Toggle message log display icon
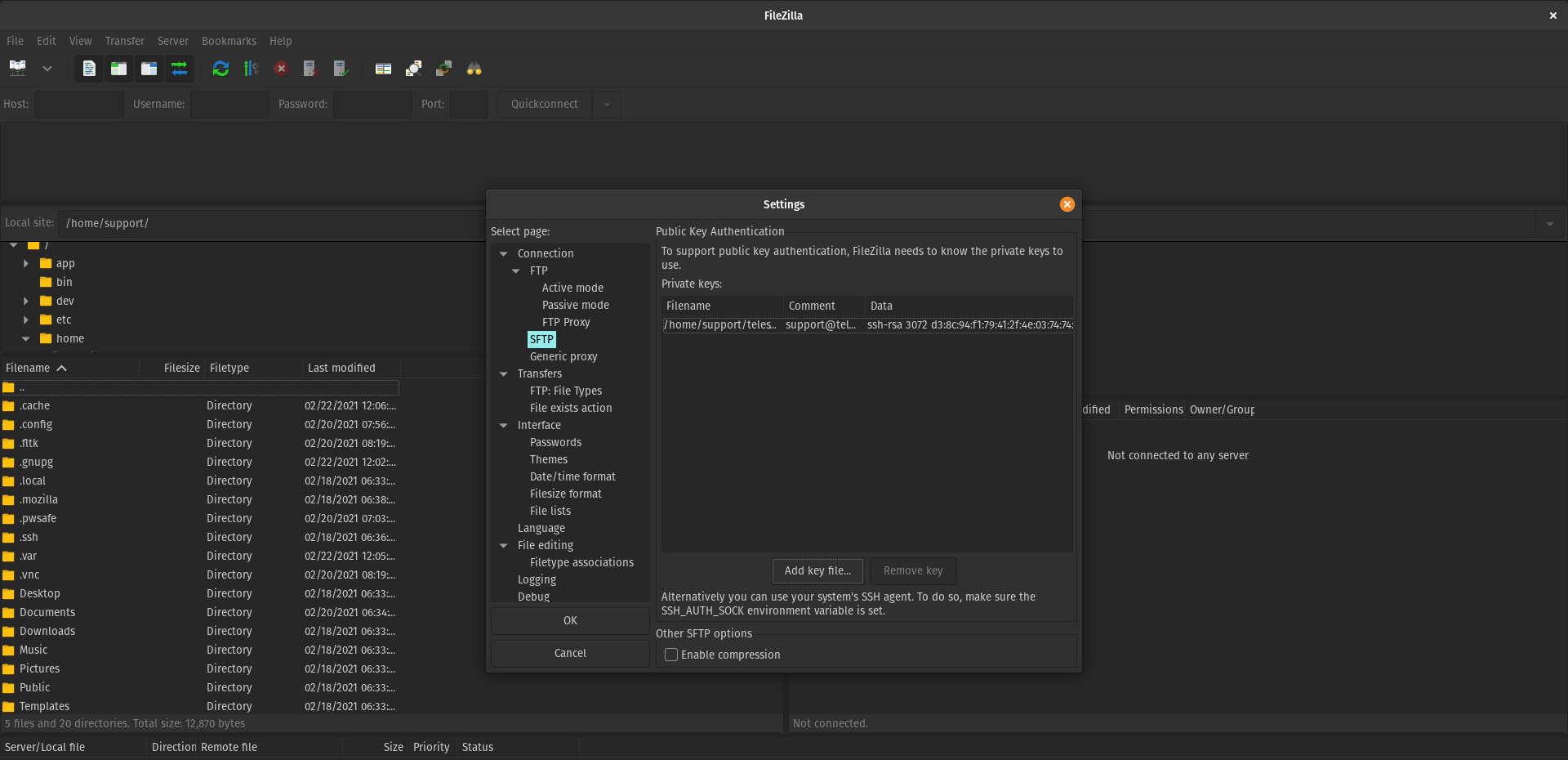Screen dimensions: 1568x760 click(89, 69)
